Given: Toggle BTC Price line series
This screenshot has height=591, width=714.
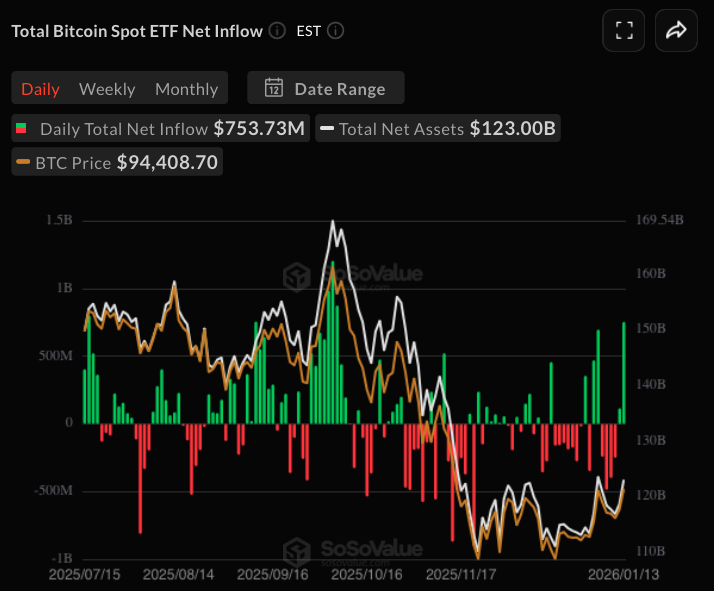Looking at the screenshot, I should pos(117,162).
